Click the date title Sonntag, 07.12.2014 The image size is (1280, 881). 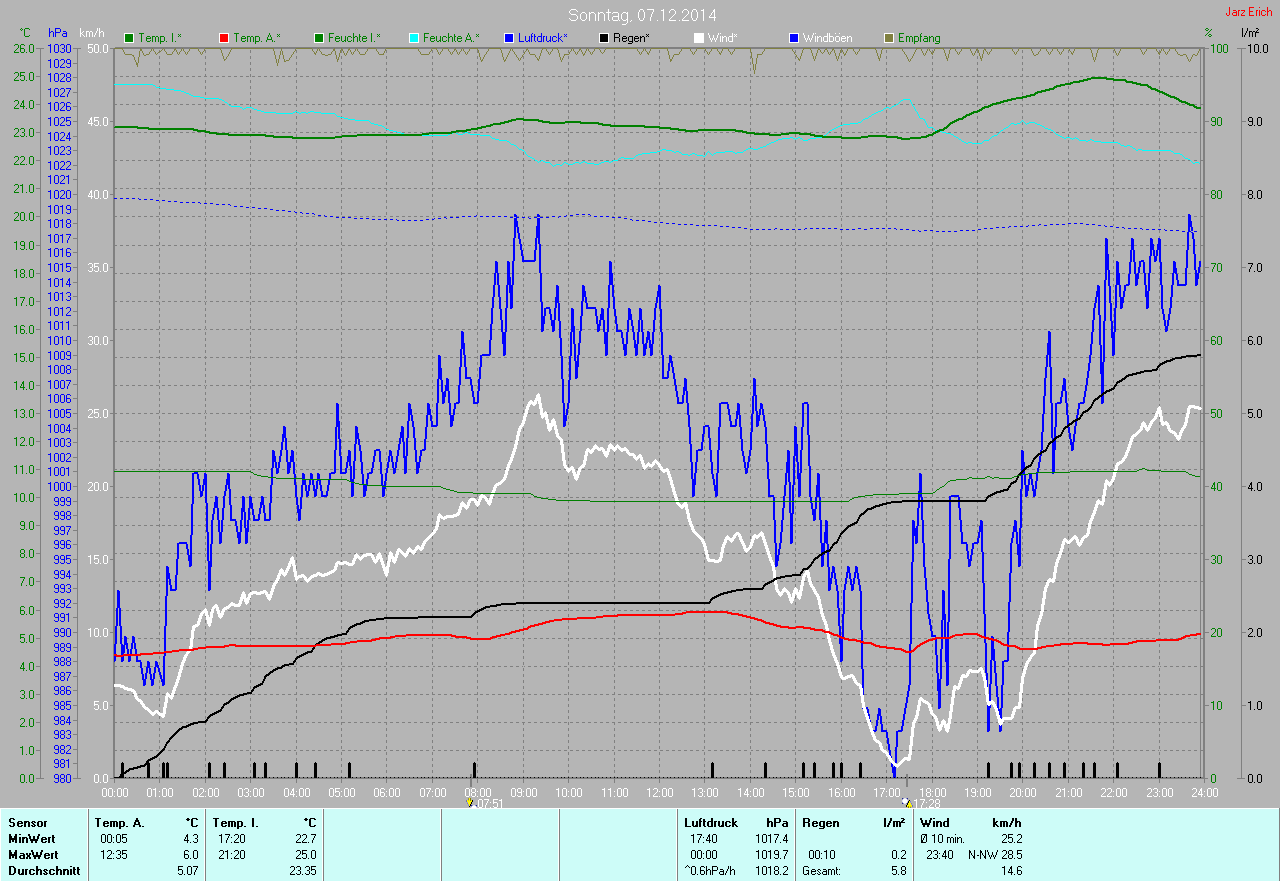click(x=642, y=15)
